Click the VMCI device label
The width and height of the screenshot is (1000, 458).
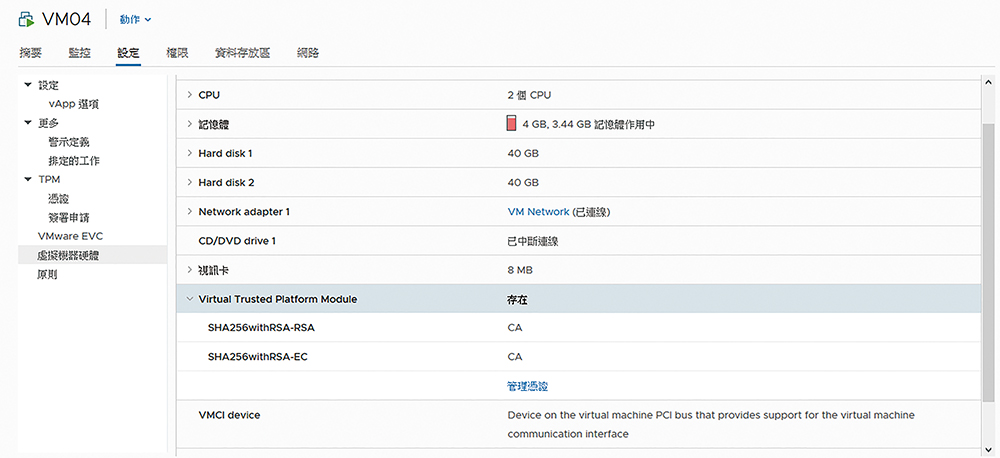230,415
